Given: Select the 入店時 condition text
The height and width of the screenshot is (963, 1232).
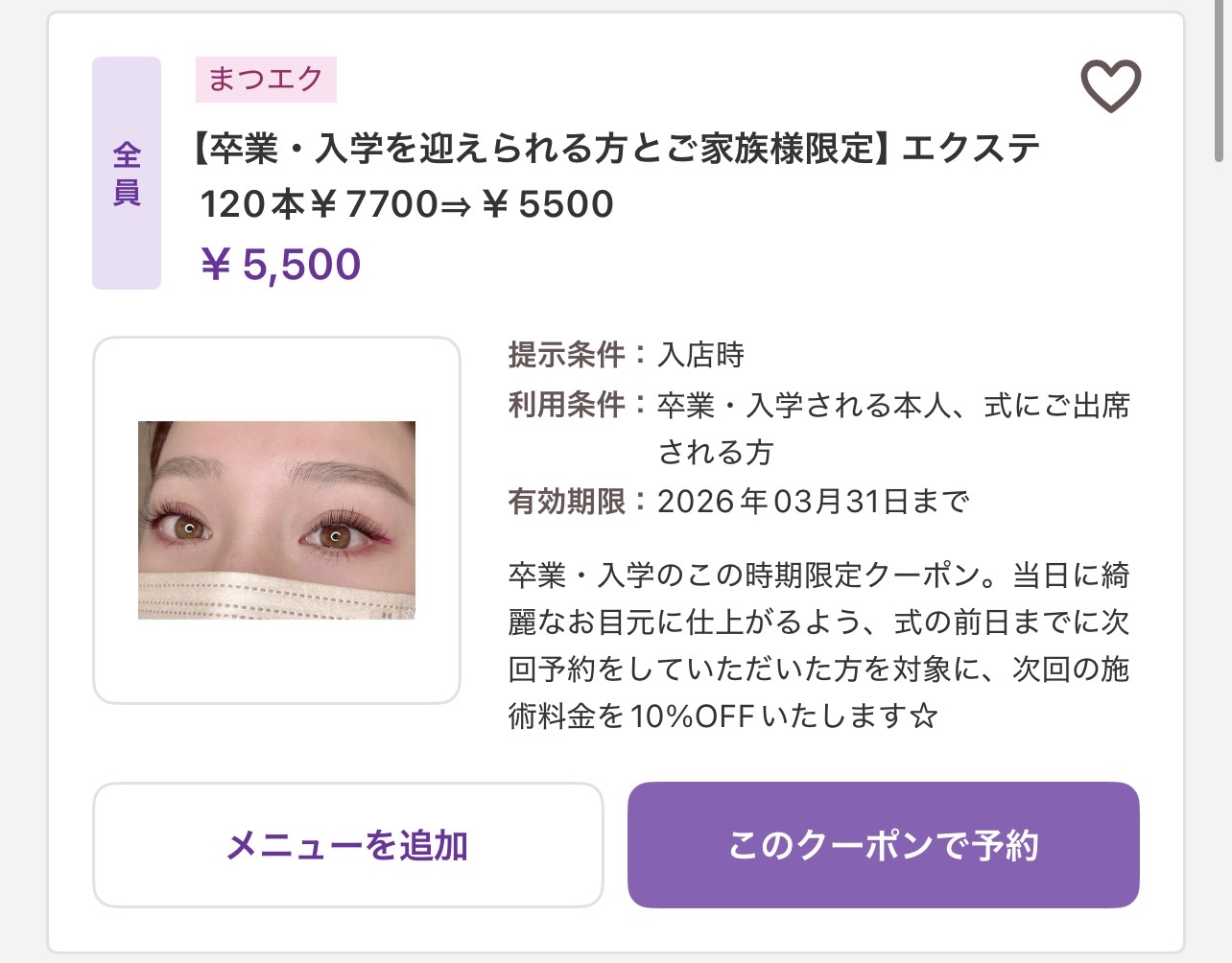Looking at the screenshot, I should [700, 355].
